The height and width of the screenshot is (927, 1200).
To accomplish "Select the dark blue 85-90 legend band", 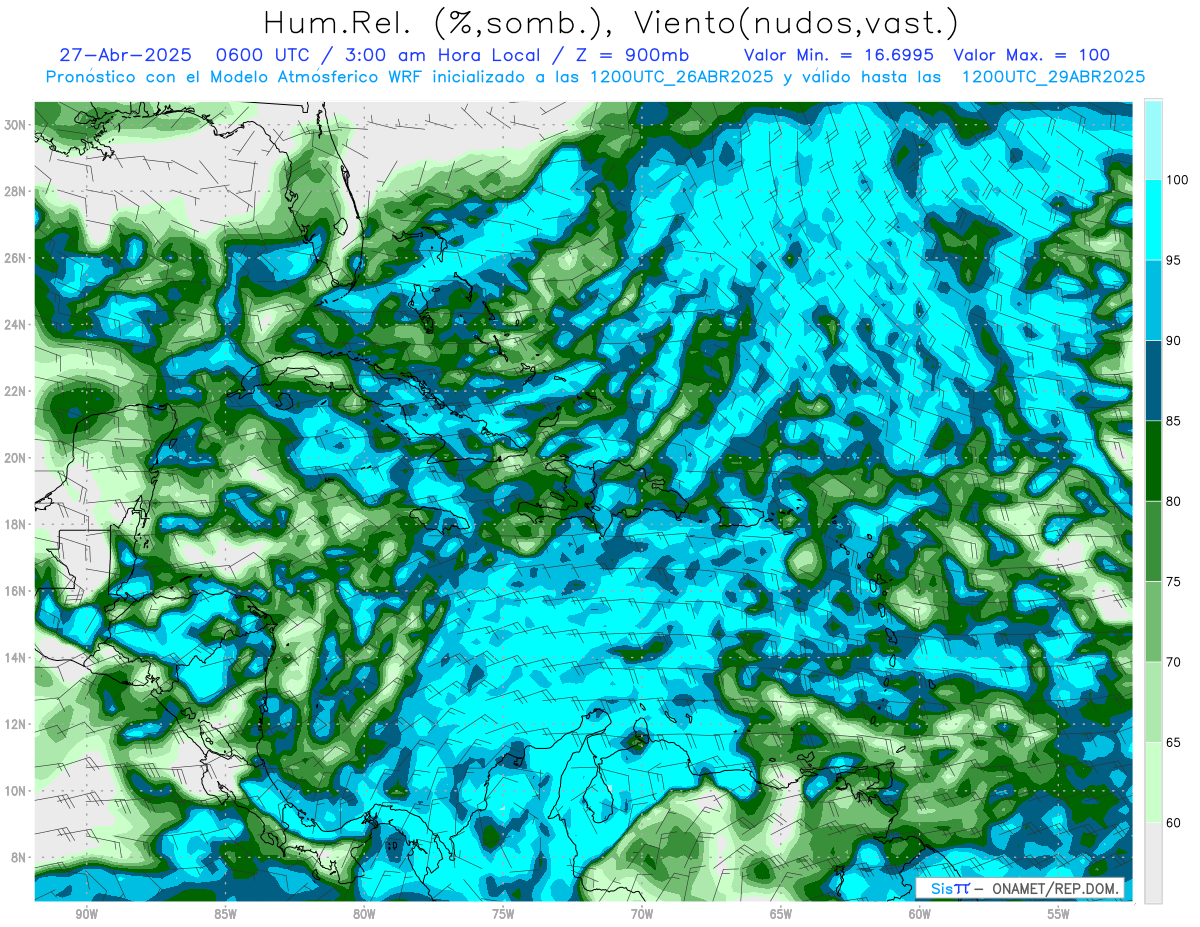I will pyautogui.click(x=1153, y=381).
